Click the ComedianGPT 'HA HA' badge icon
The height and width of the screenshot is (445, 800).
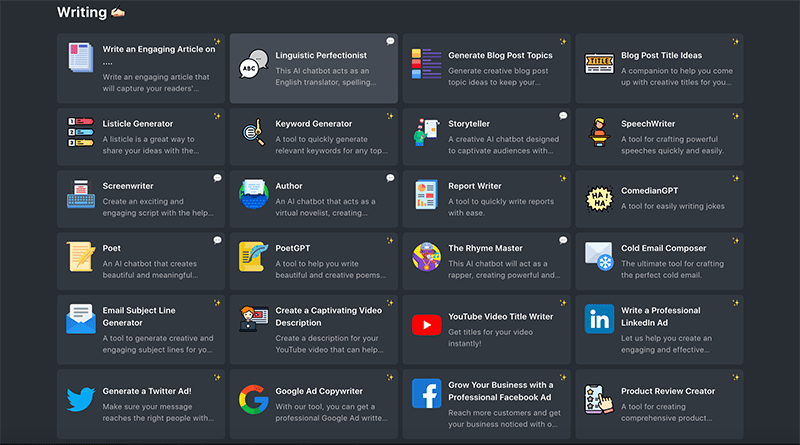point(599,199)
